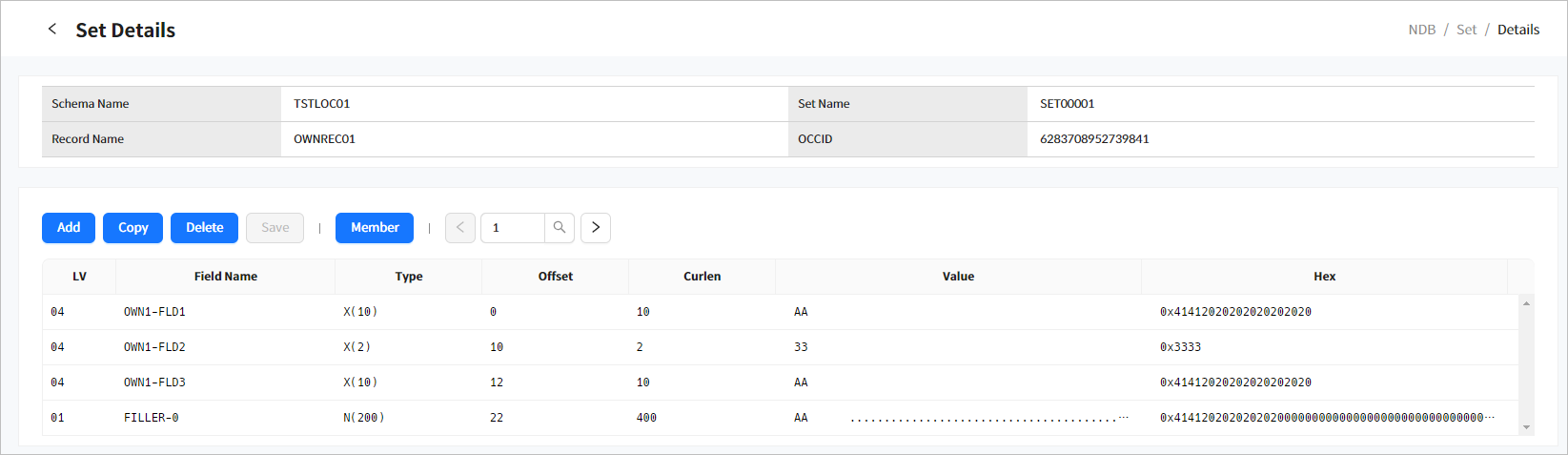Click the page number input field
The width and height of the screenshot is (1568, 455).
tap(513, 228)
